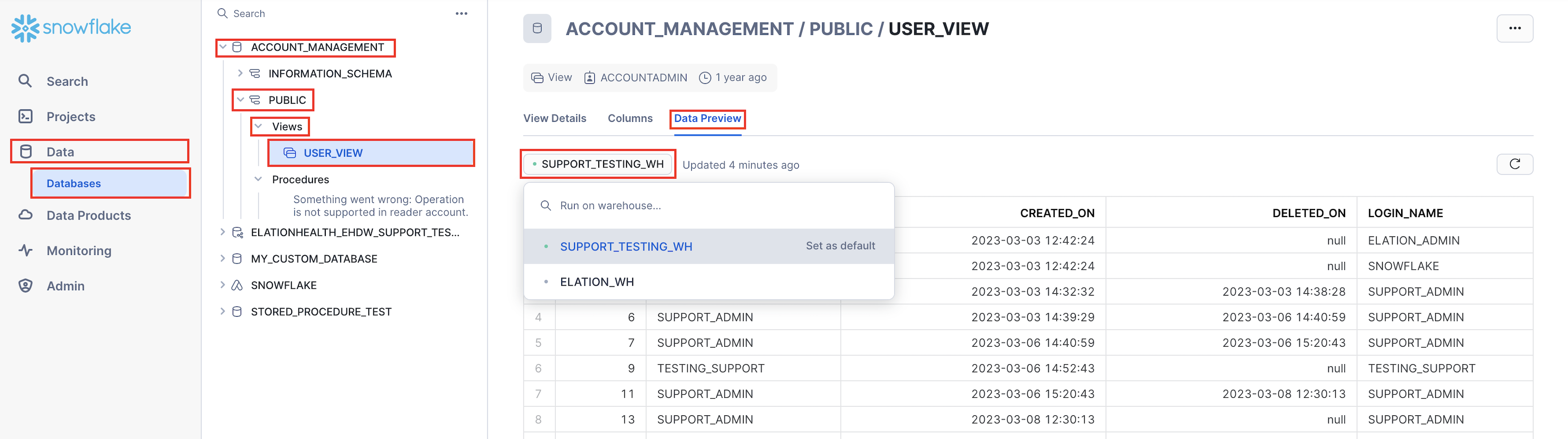Click the Snowflake logo

pos(71,27)
